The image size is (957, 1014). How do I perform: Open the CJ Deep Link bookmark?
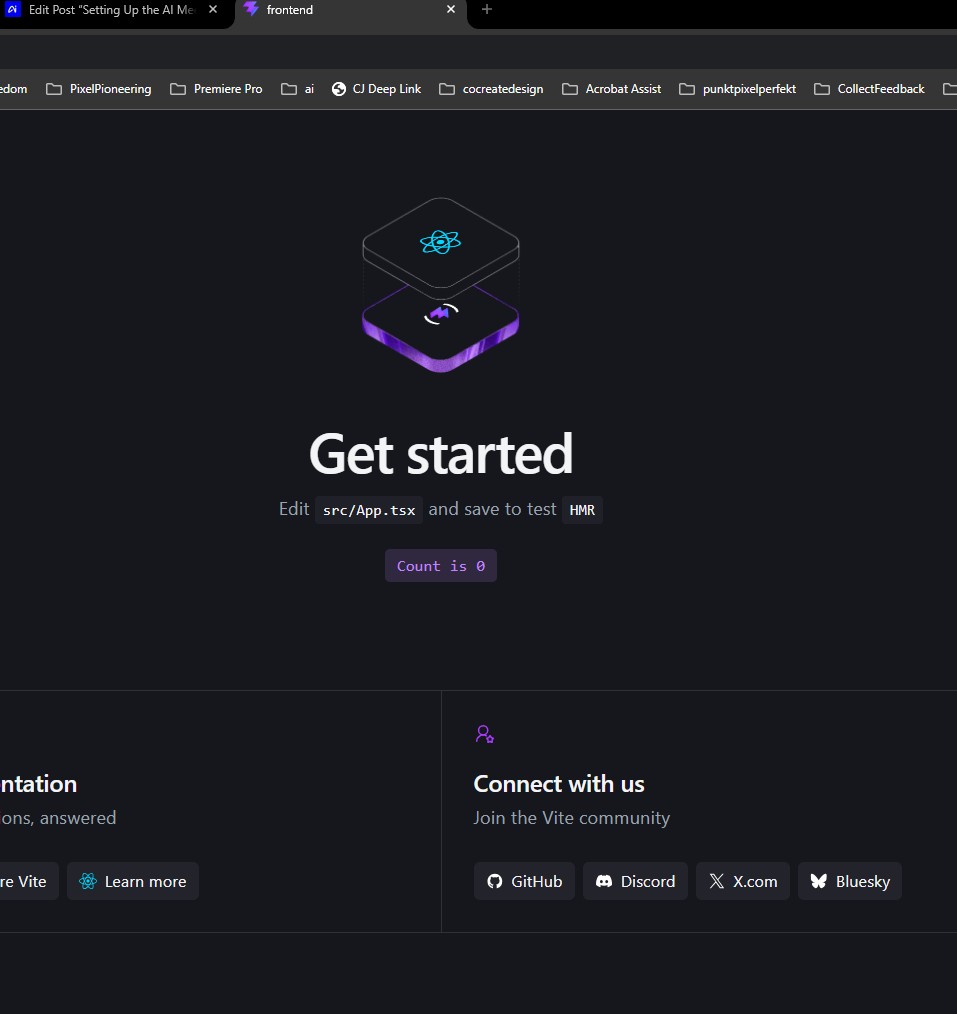click(x=376, y=89)
